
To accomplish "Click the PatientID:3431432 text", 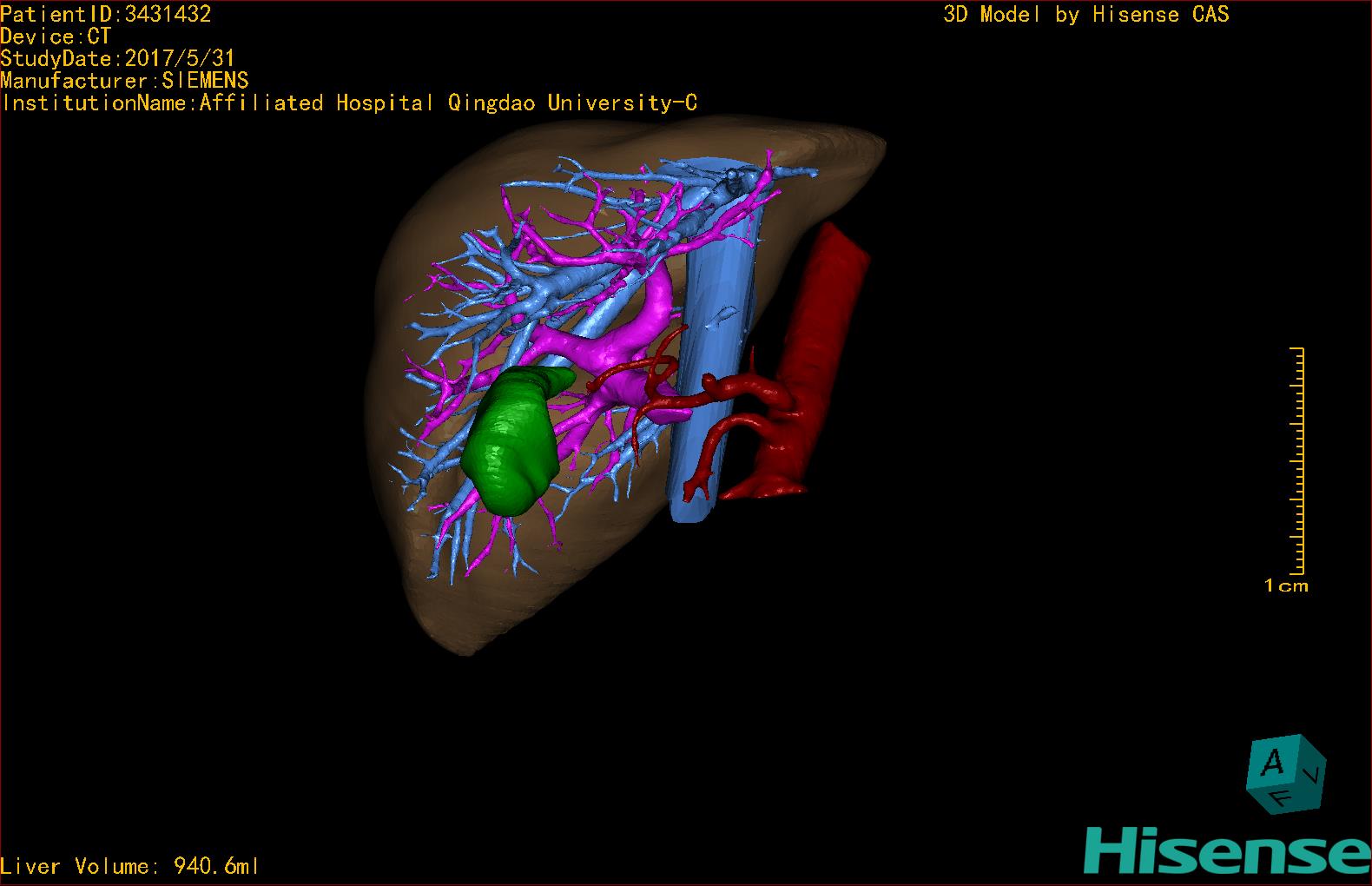I will point(106,14).
